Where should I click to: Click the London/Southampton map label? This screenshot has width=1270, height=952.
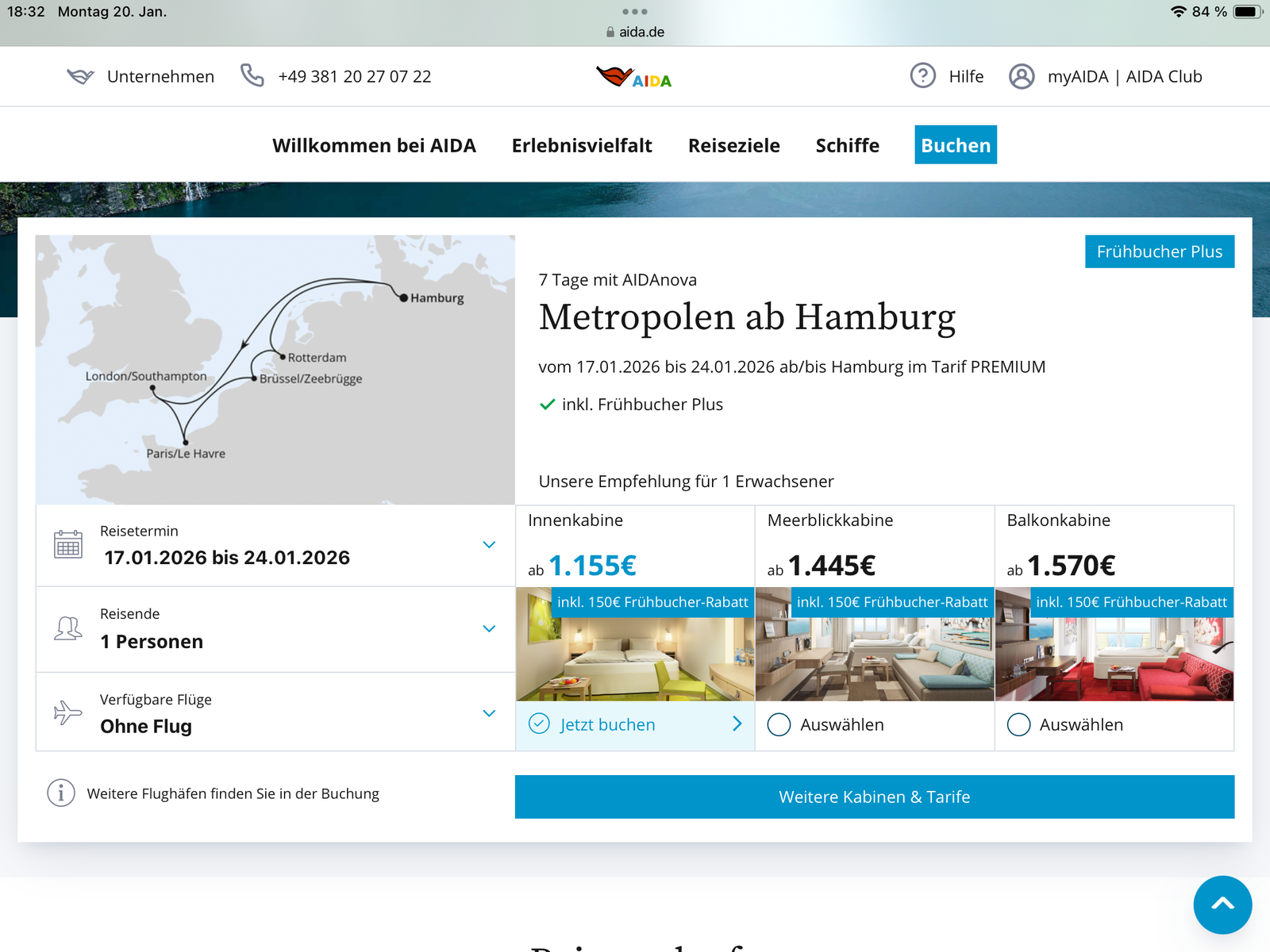pyautogui.click(x=146, y=376)
